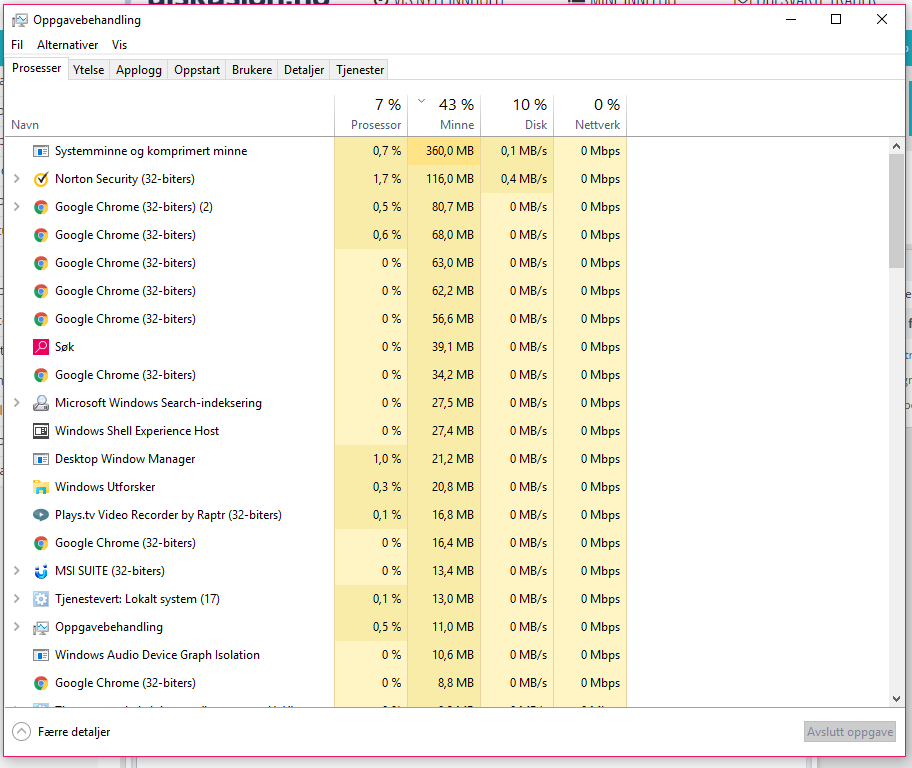Click the 116,0 MB memory cell
912x768 pixels.
[444, 179]
